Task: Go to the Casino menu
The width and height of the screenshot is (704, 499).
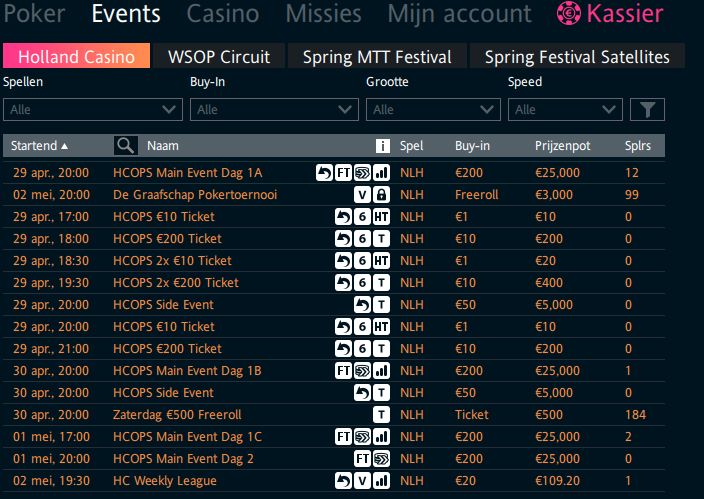Action: point(223,13)
